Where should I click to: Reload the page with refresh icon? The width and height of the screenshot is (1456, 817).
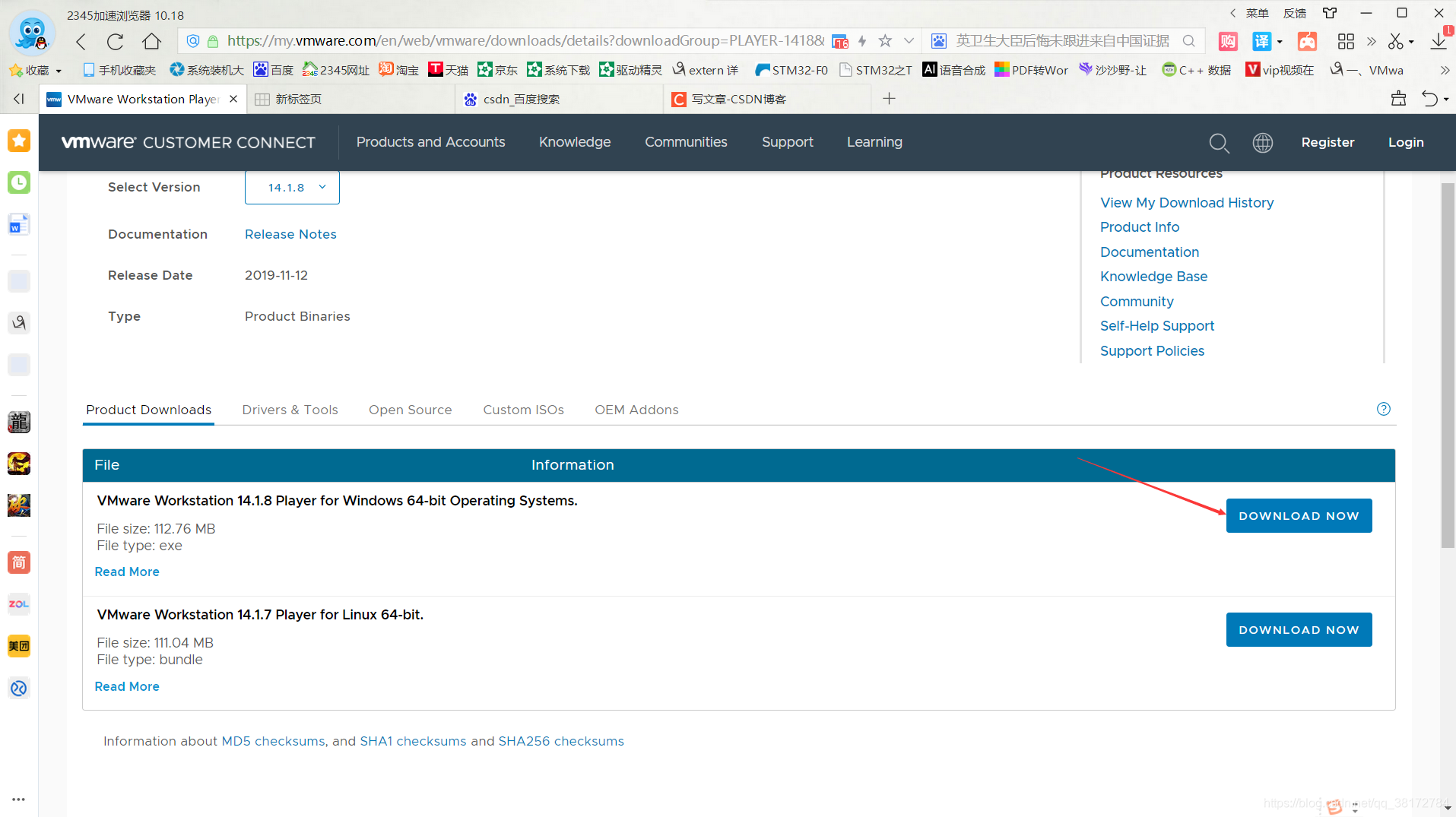coord(116,41)
